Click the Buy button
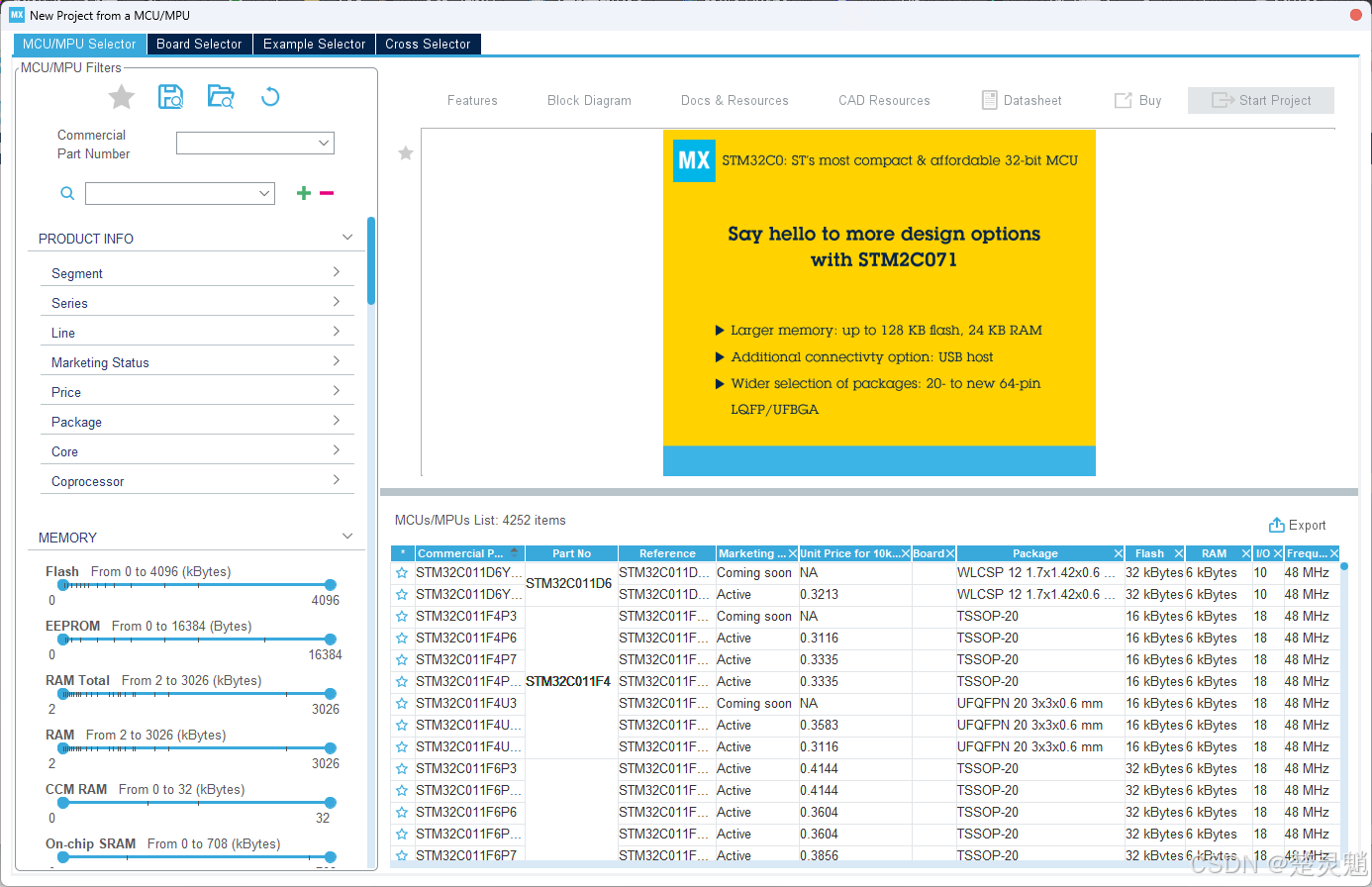This screenshot has width=1372, height=887. 1138,100
